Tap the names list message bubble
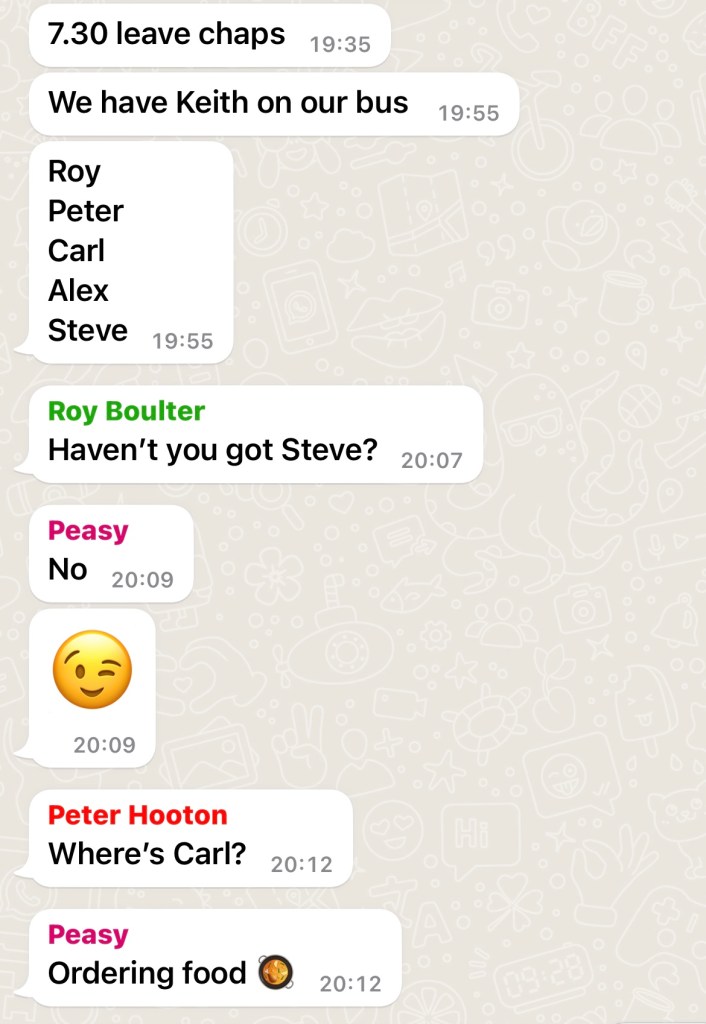 [x=131, y=252]
